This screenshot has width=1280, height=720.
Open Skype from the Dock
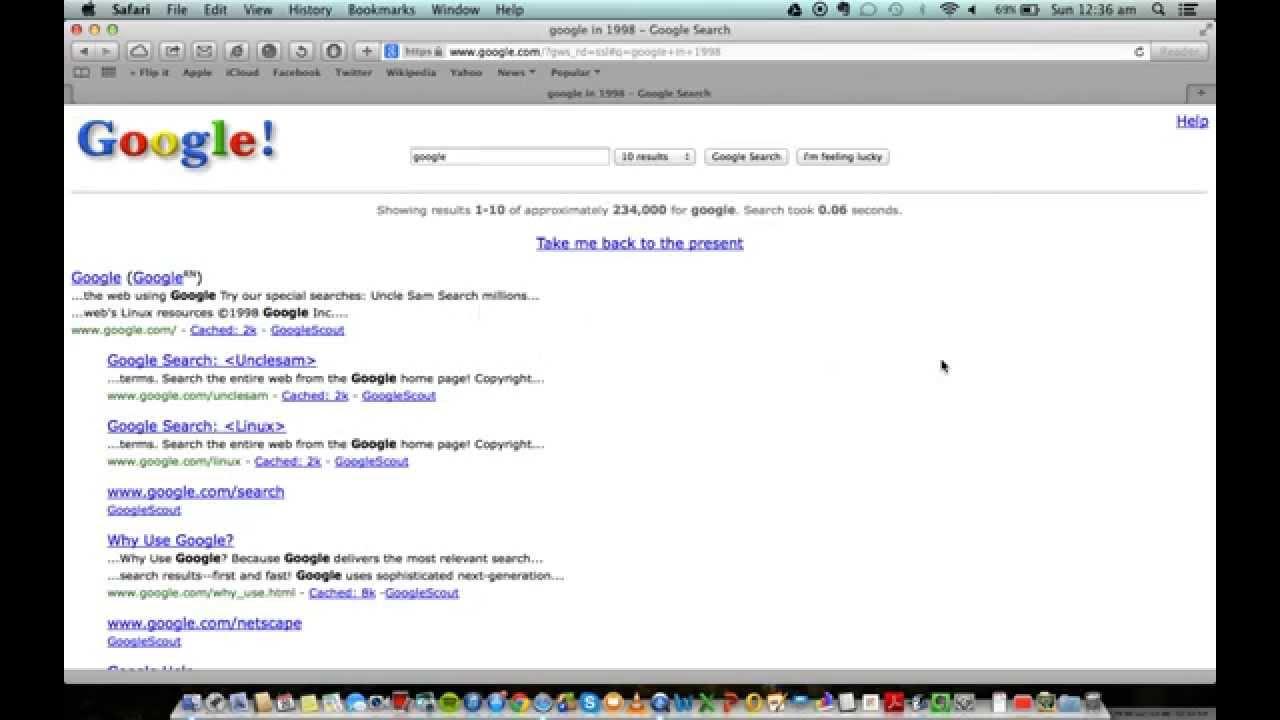[589, 703]
